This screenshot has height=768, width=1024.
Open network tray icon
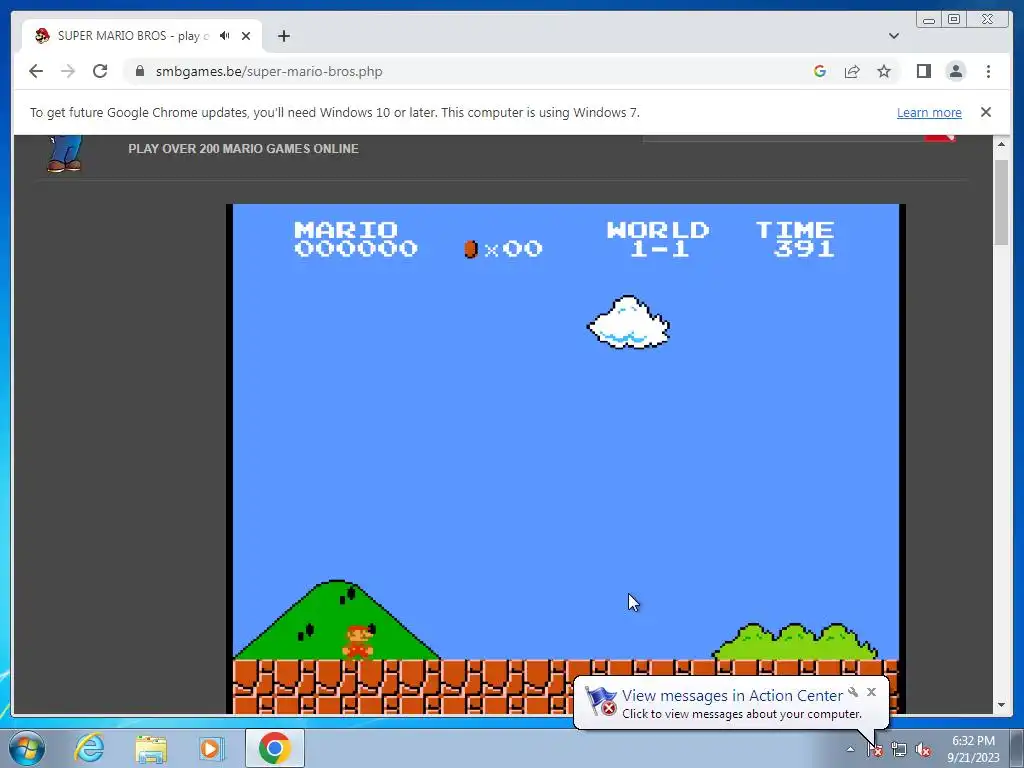[899, 750]
